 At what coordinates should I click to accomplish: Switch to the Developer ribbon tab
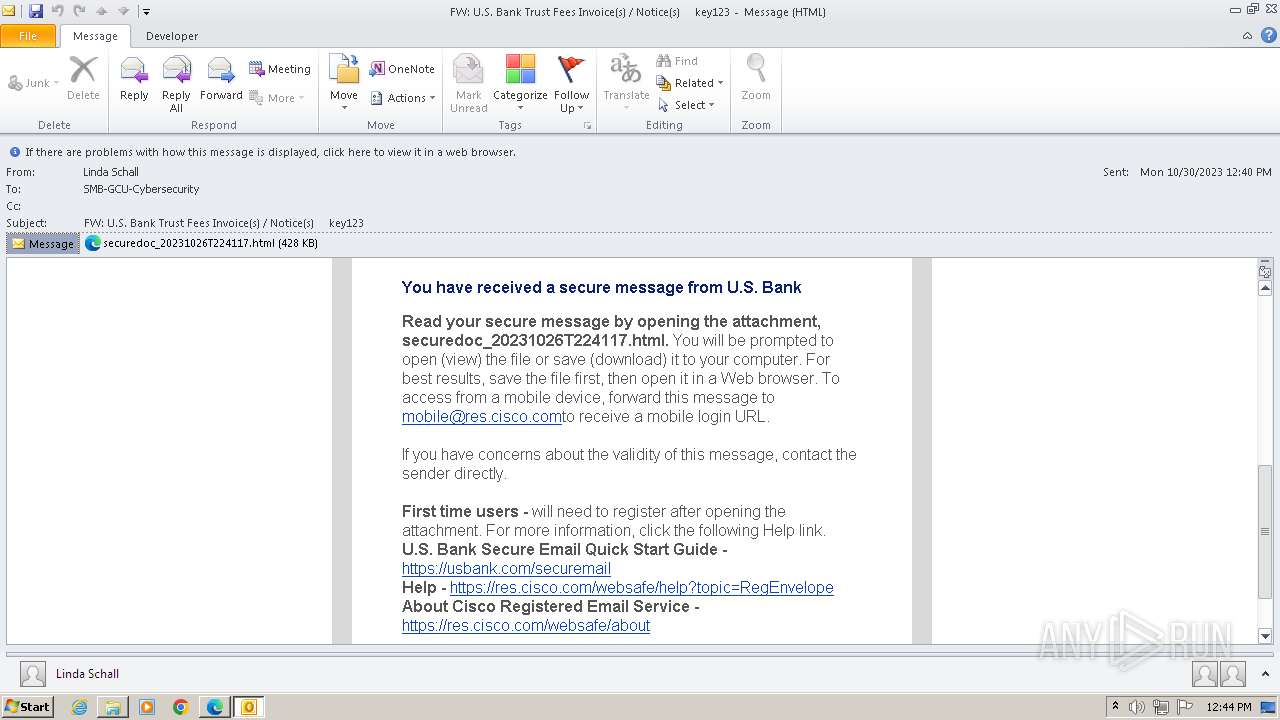[x=172, y=36]
